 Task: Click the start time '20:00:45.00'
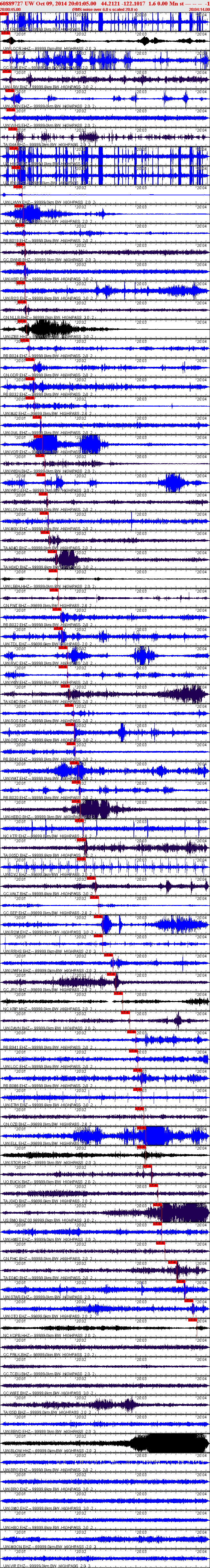tap(10, 9)
